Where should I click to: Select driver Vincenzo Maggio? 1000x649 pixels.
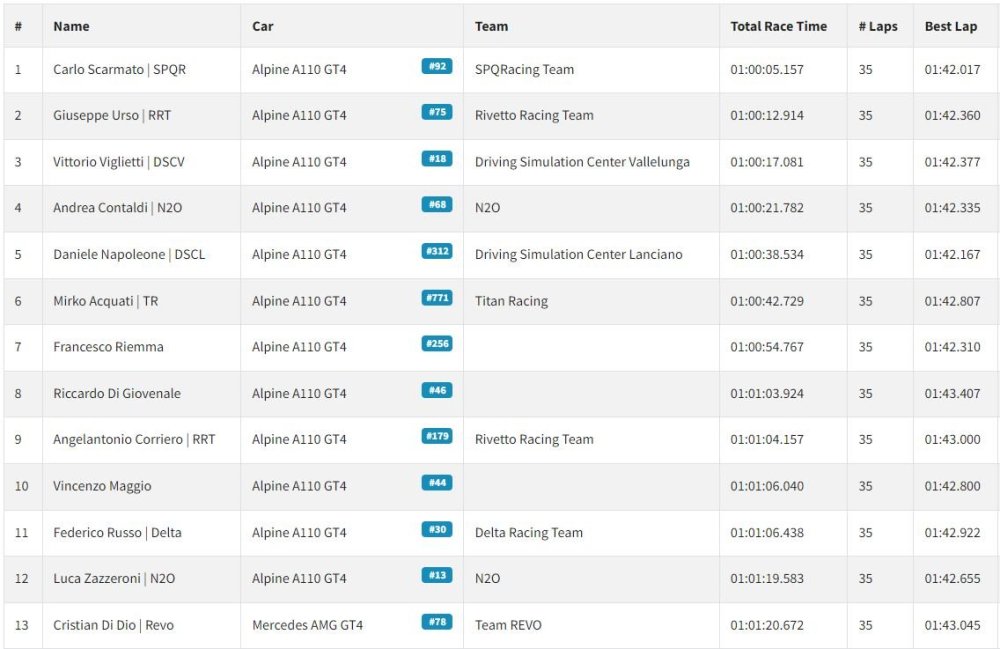pyautogui.click(x=102, y=486)
